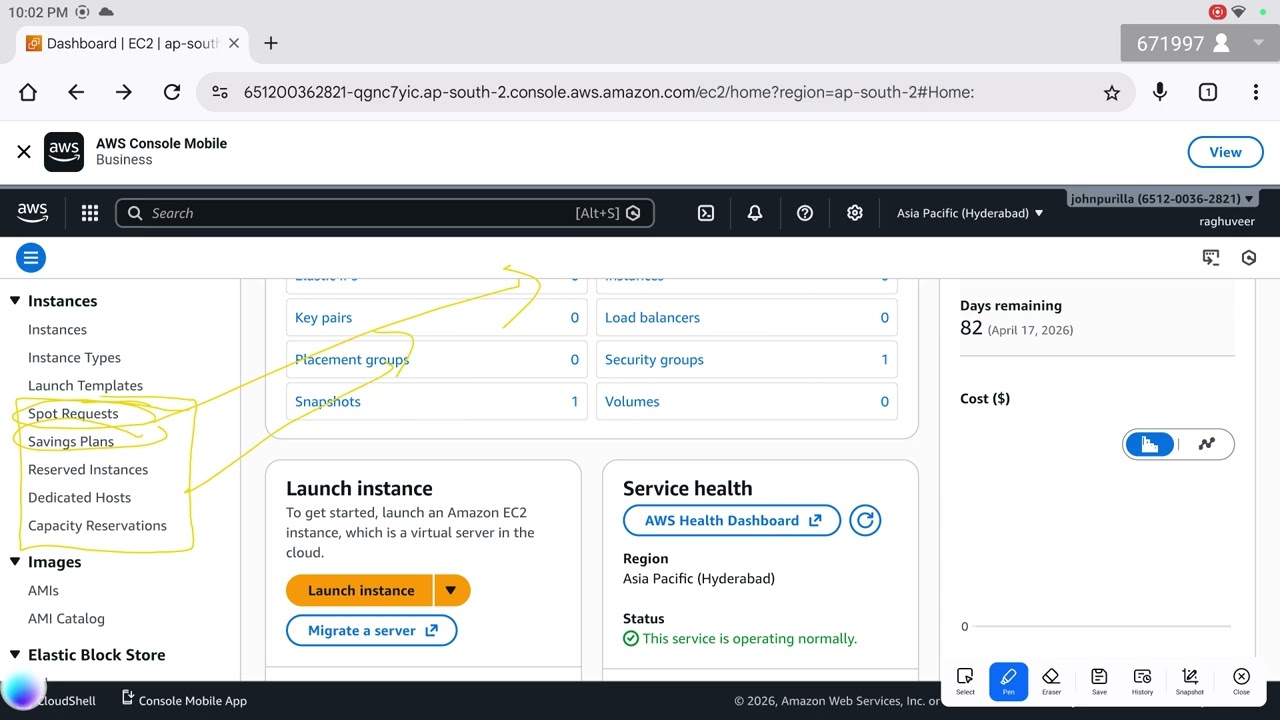Close the annotation toolbar
The height and width of the screenshot is (720, 1280).
pos(1241,681)
